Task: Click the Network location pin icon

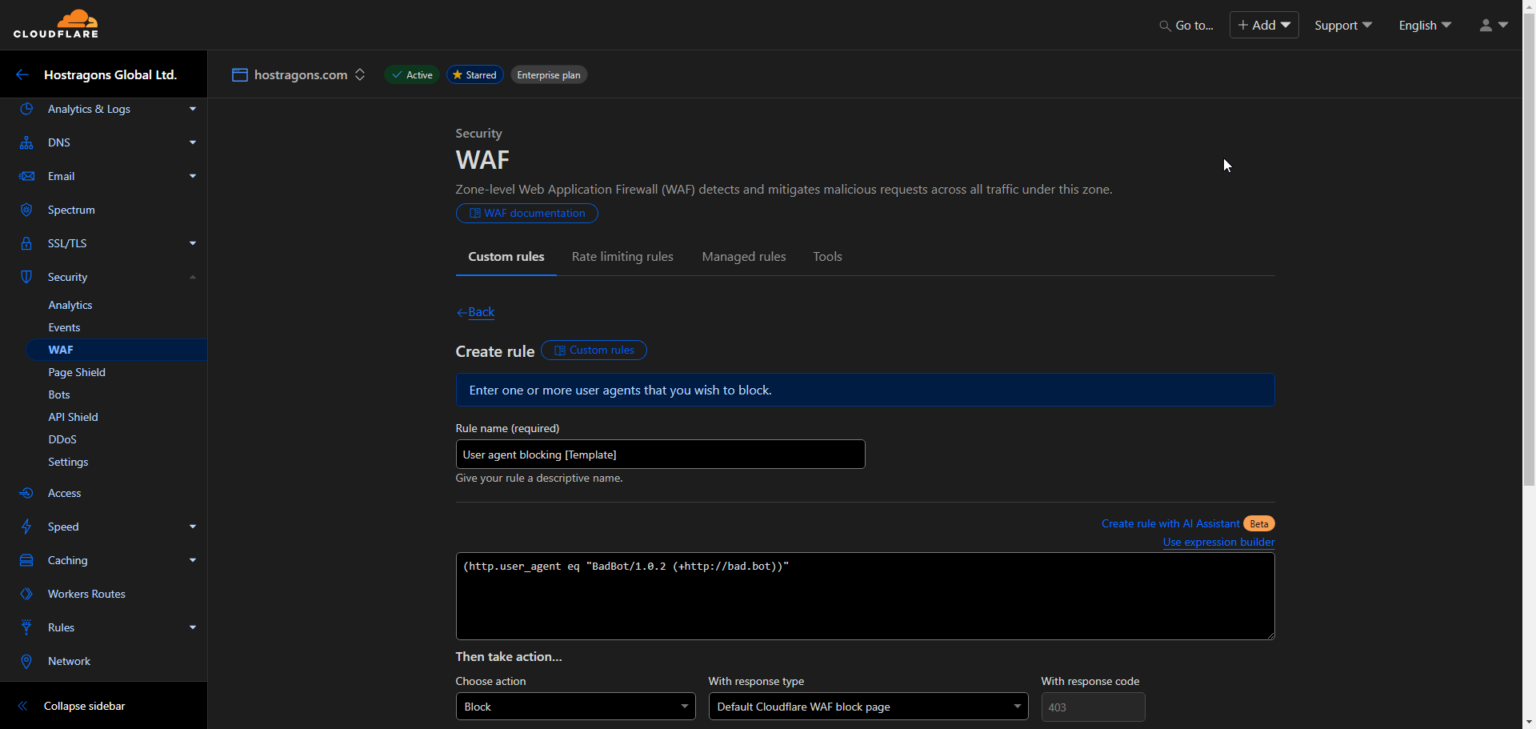Action: click(x=27, y=661)
